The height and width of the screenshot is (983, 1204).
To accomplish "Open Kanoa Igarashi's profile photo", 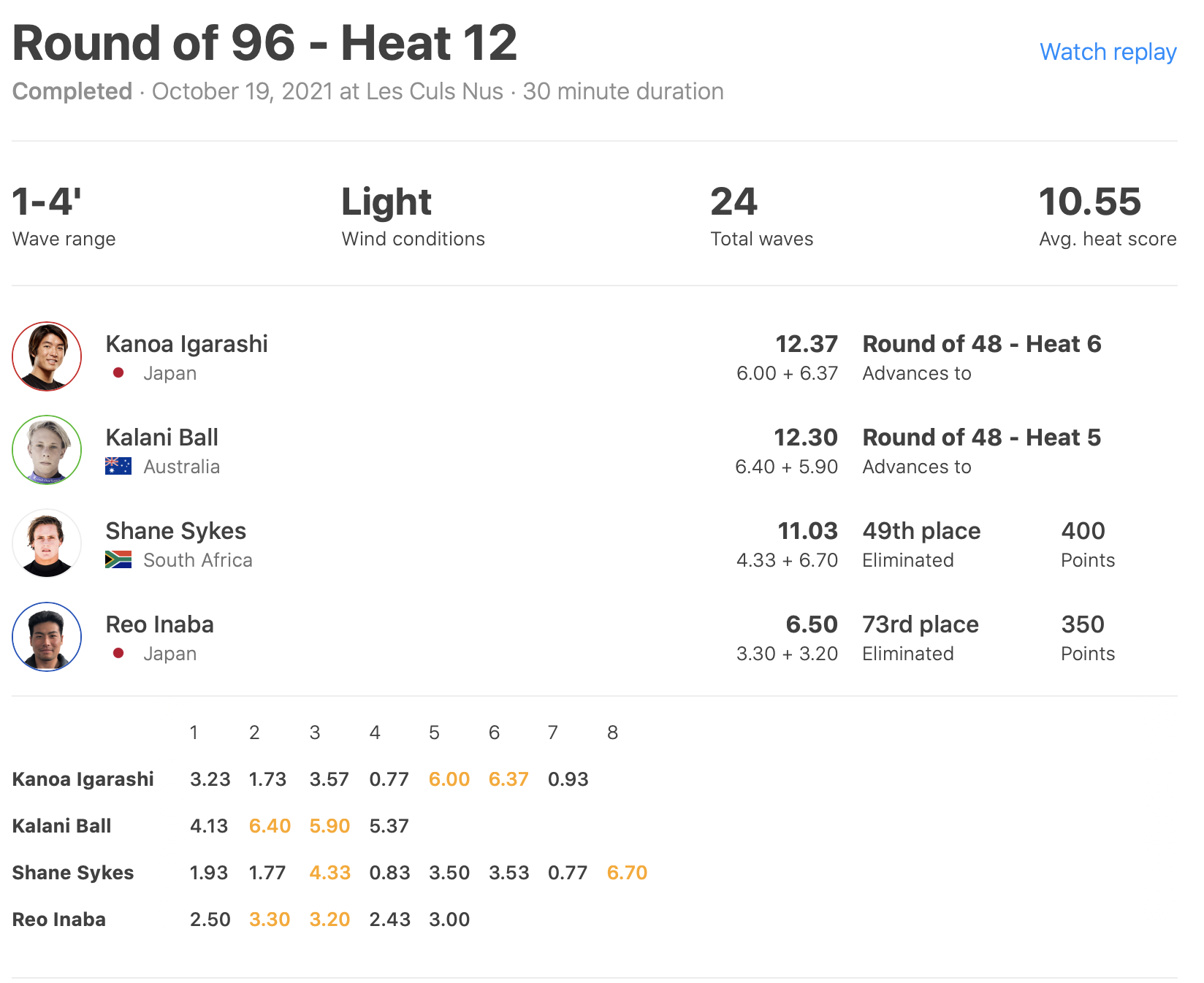I will [x=47, y=356].
